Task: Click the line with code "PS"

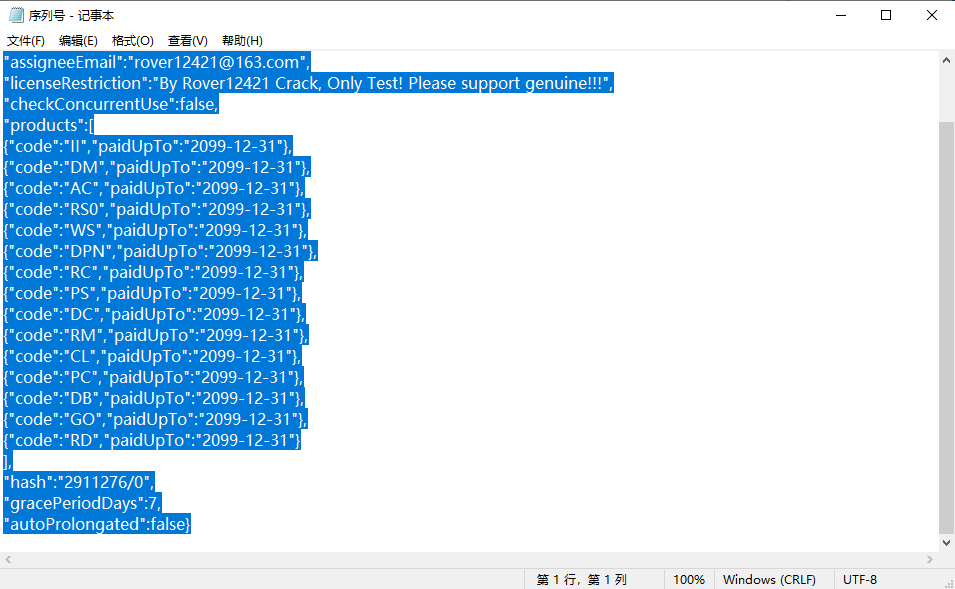Action: 152,293
